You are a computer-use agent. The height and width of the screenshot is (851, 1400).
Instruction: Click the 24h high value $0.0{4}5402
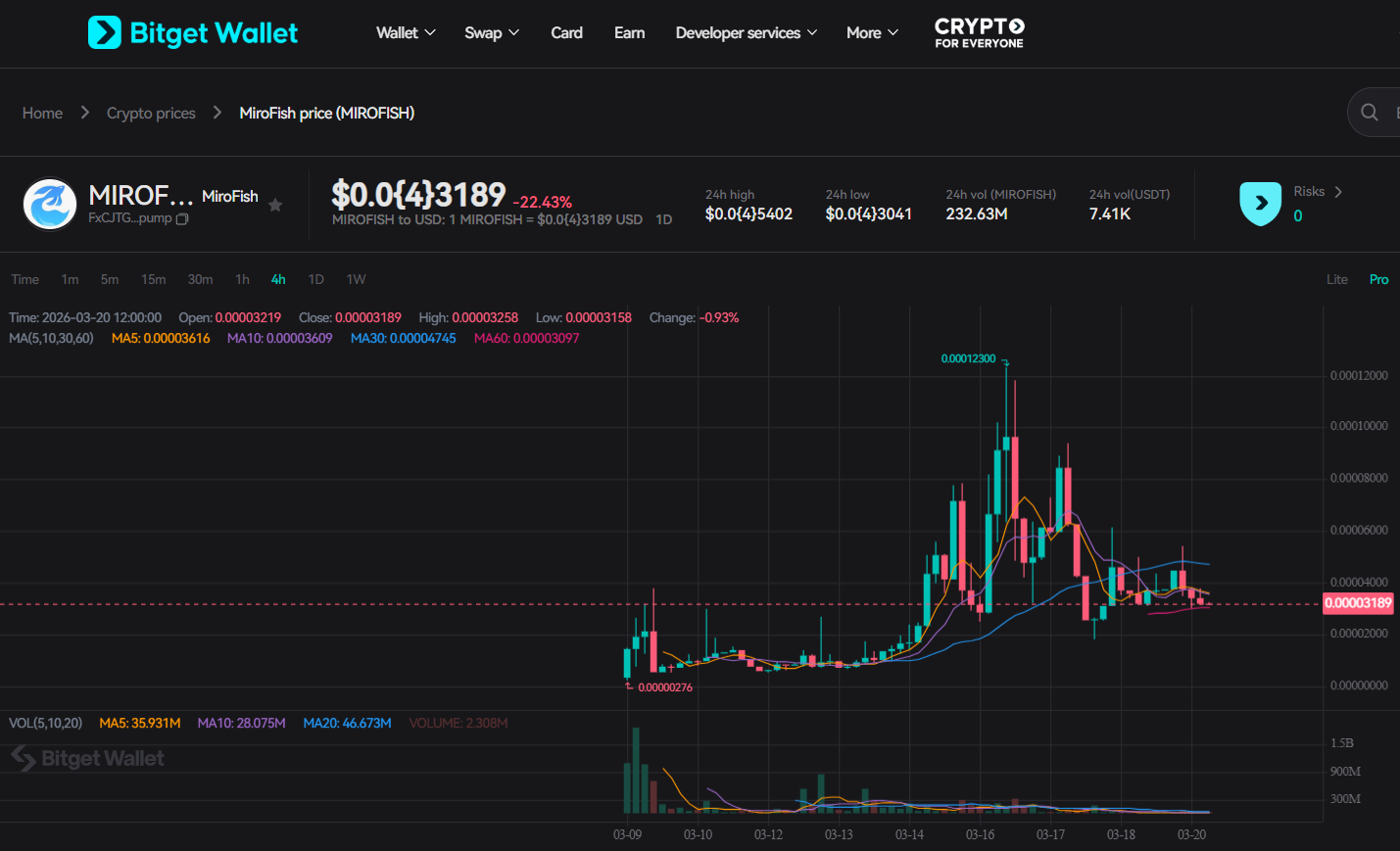click(748, 213)
